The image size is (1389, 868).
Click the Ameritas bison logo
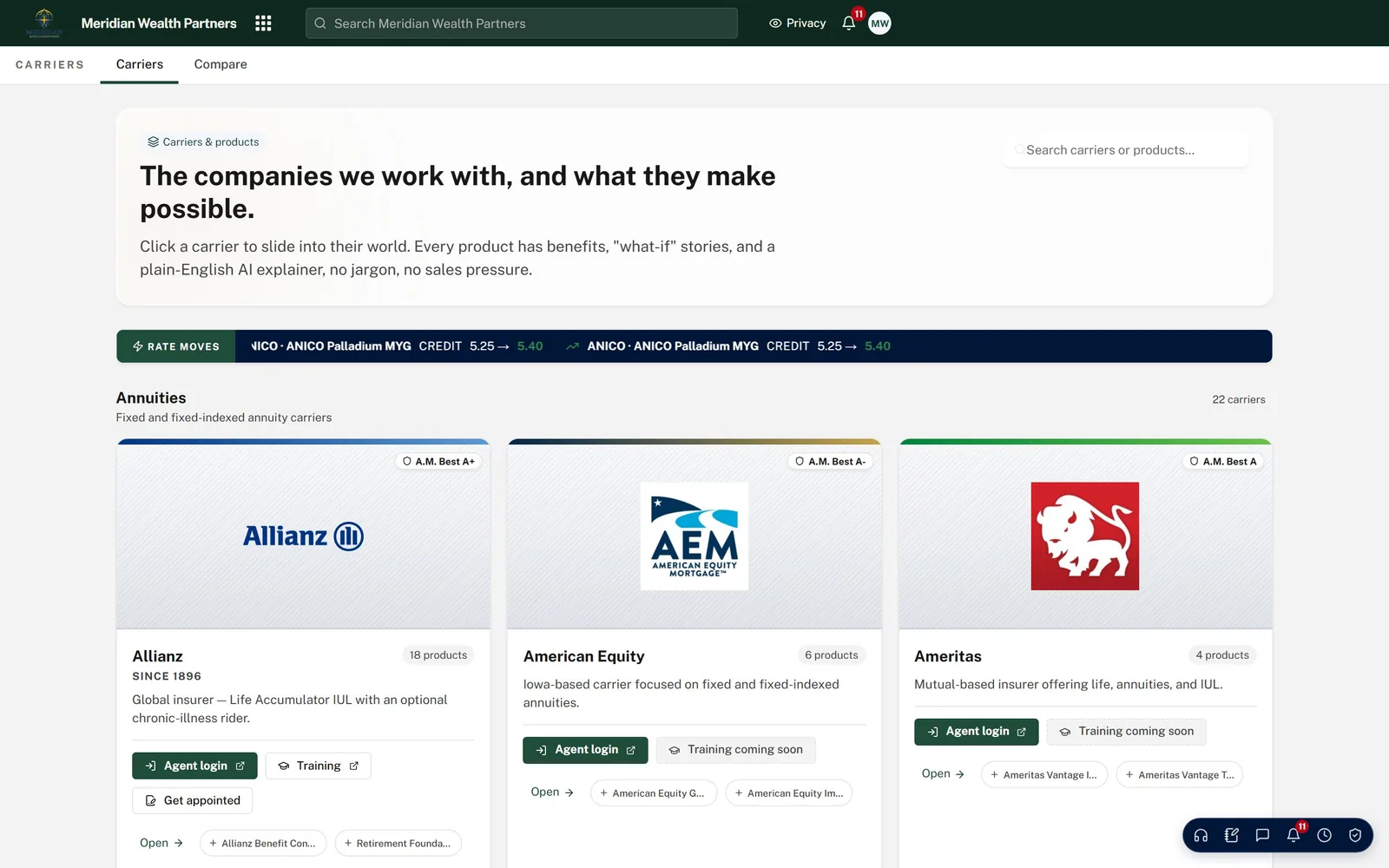[1085, 536]
